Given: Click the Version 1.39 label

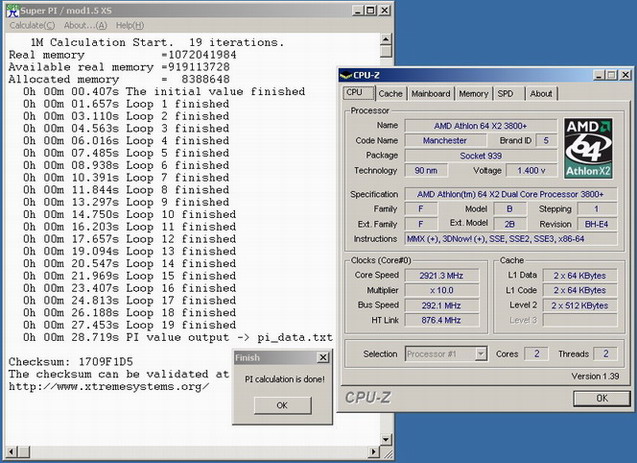Looking at the screenshot, I should pos(595,376).
